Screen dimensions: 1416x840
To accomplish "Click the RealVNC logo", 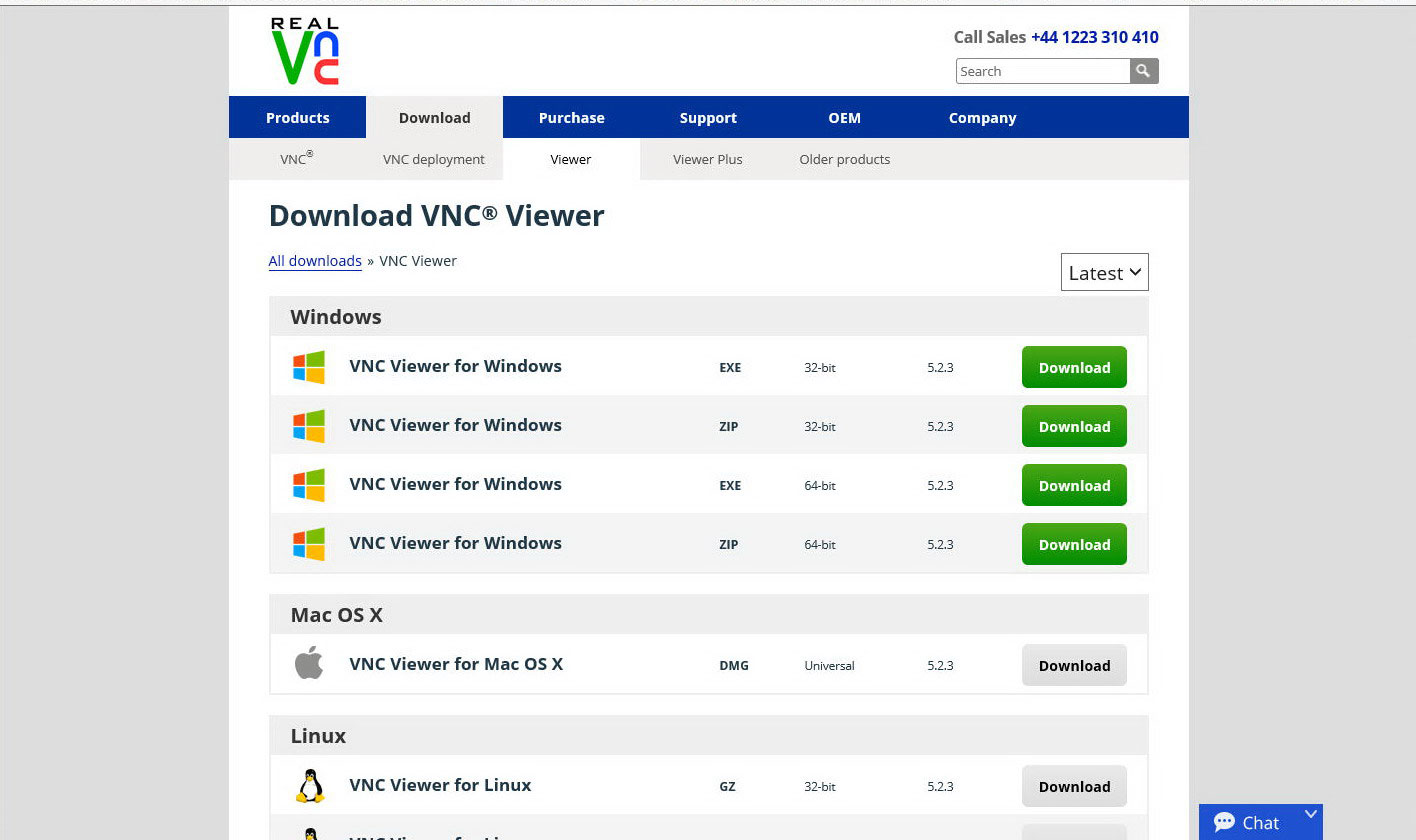I will pos(305,51).
